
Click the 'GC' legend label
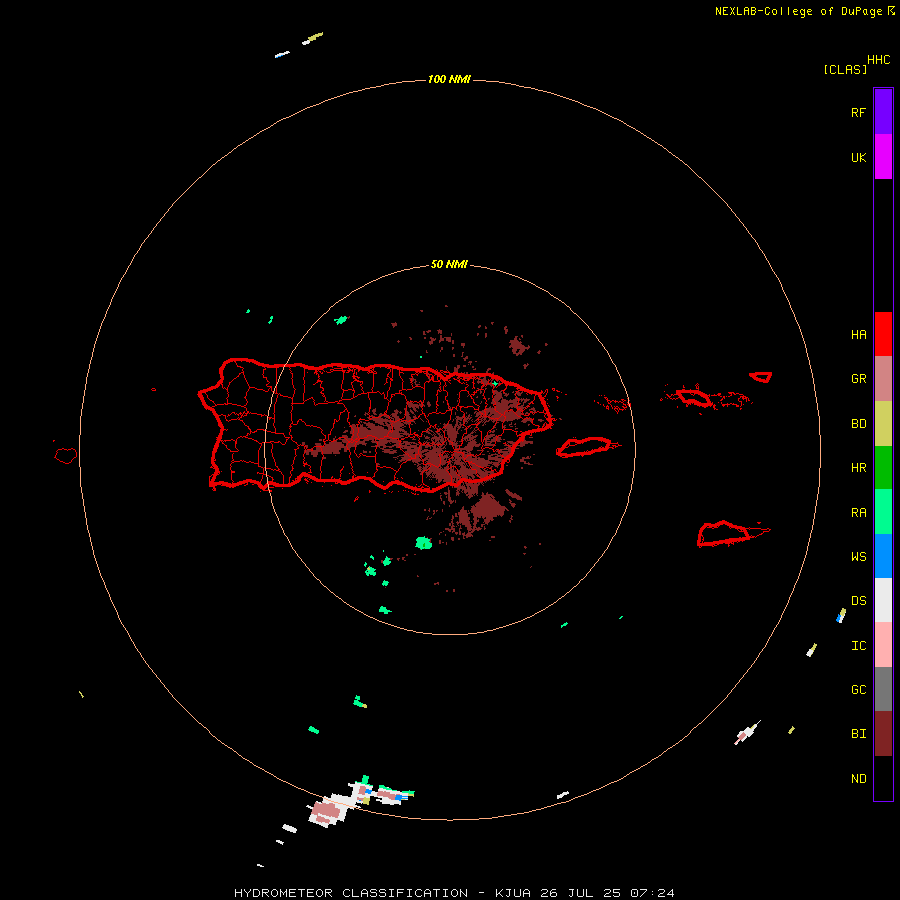point(858,689)
